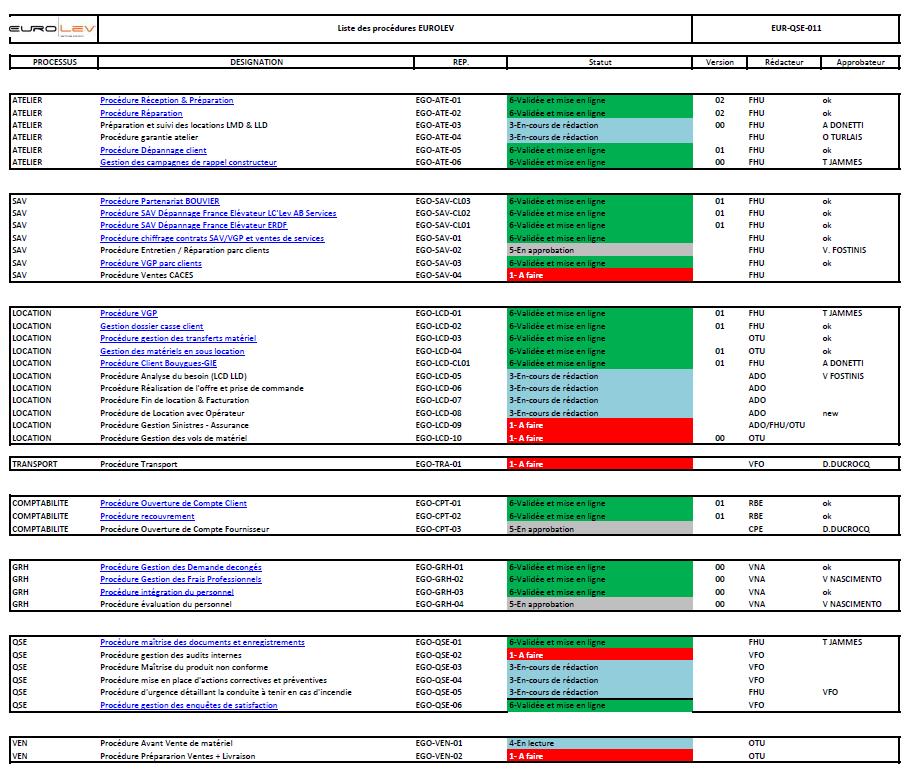Click the reference cell EUR-QSE-011
The height and width of the screenshot is (772, 909).
pyautogui.click(x=796, y=28)
